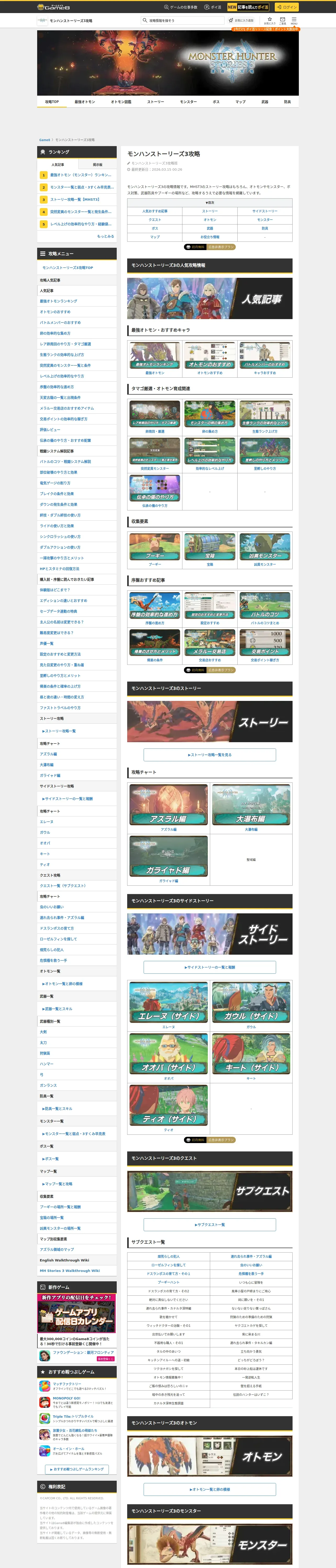Click the ▶ストーリー攻略一覧を見る button
Image resolution: width=336 pixels, height=1568 pixels.
(210, 755)
